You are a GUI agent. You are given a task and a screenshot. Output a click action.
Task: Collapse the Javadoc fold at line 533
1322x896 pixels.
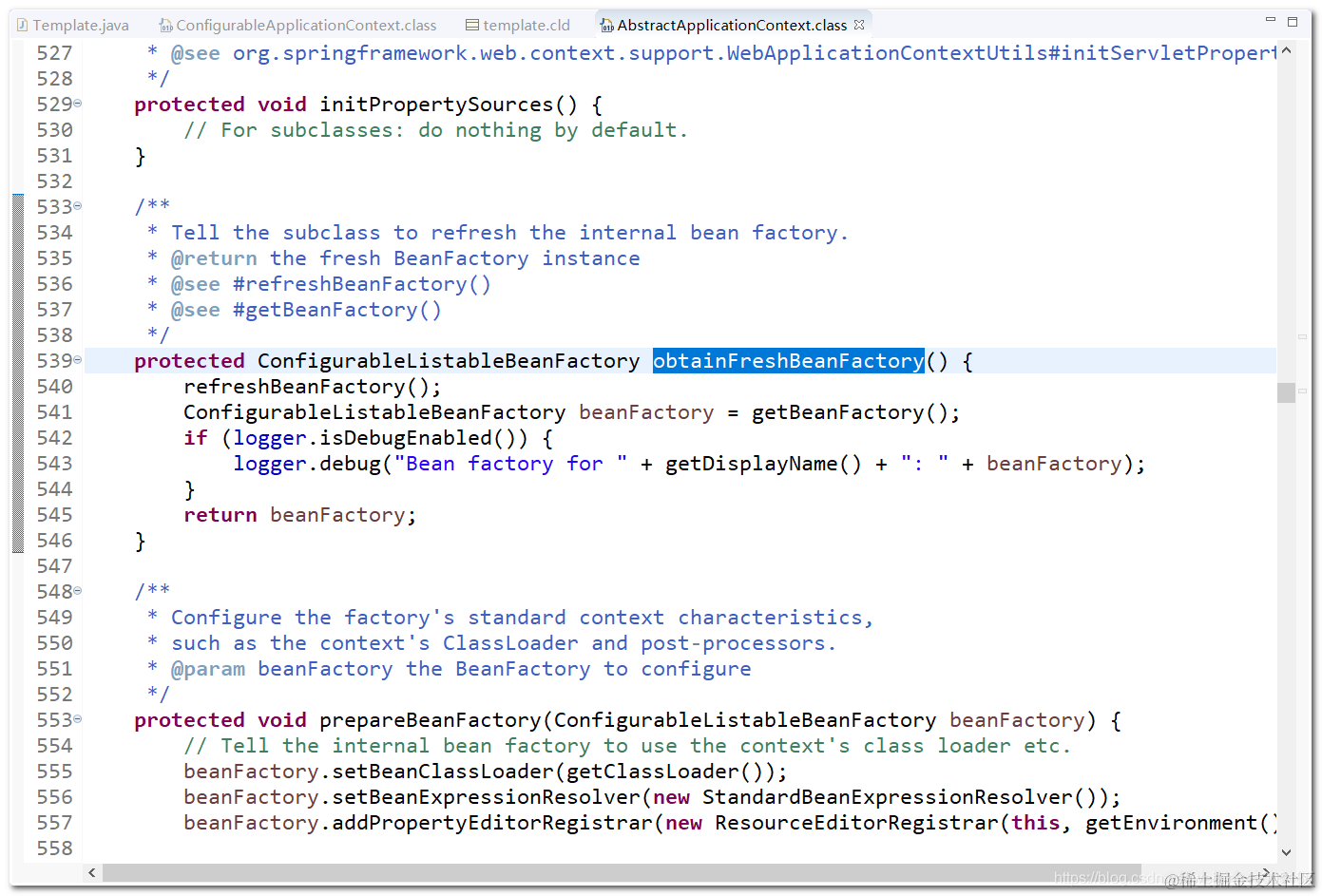point(78,206)
